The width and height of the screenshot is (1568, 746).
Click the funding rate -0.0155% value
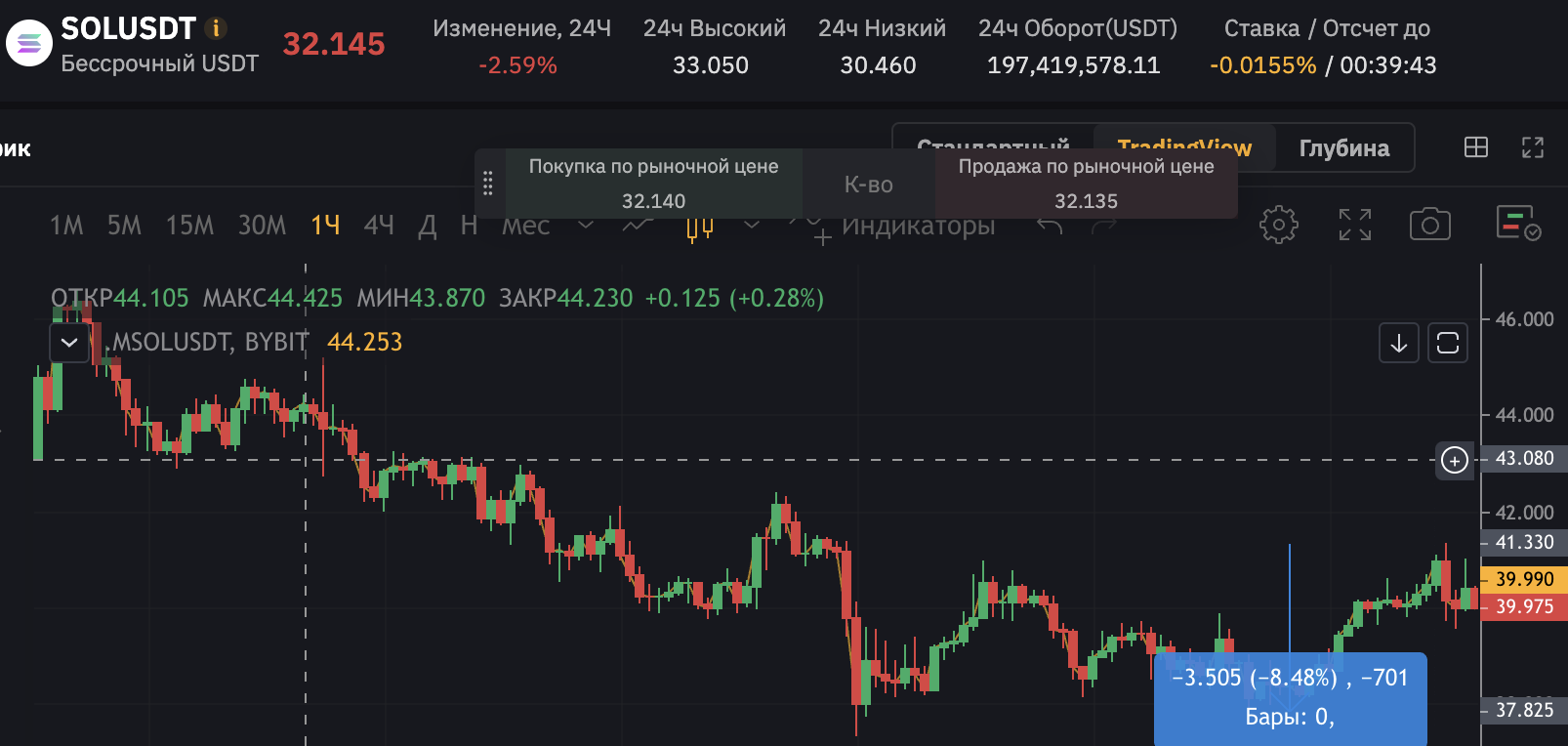(1262, 65)
